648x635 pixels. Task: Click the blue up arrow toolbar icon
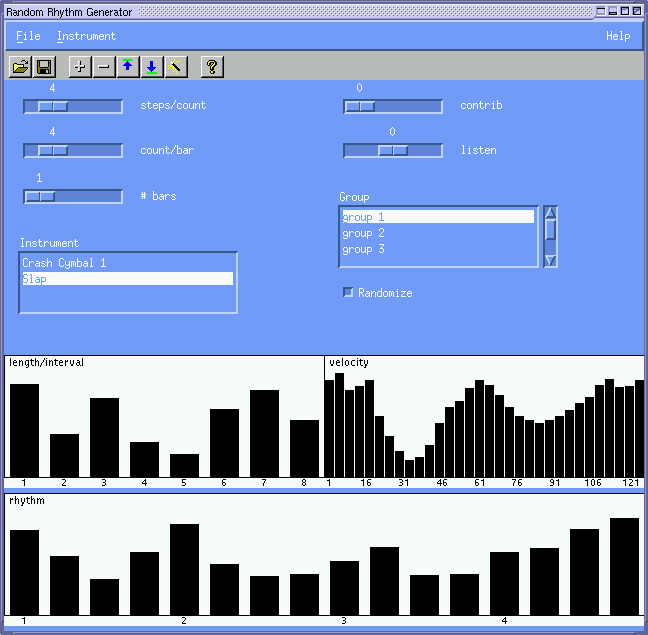(128, 67)
